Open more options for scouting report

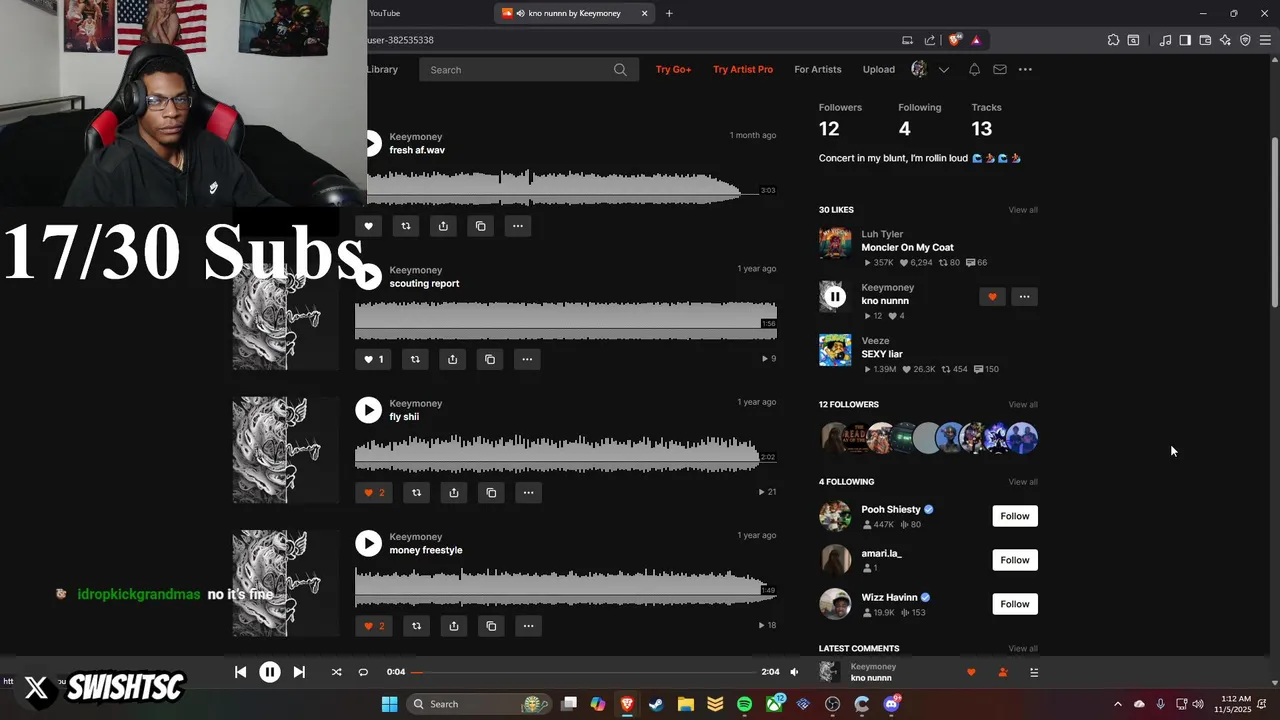point(527,359)
